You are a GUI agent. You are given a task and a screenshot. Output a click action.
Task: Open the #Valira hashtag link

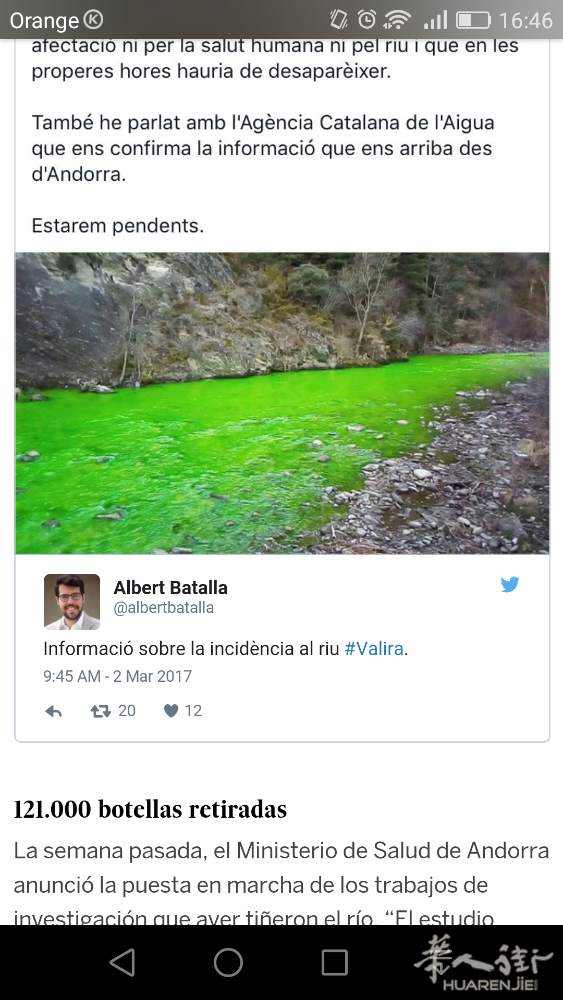click(x=374, y=649)
